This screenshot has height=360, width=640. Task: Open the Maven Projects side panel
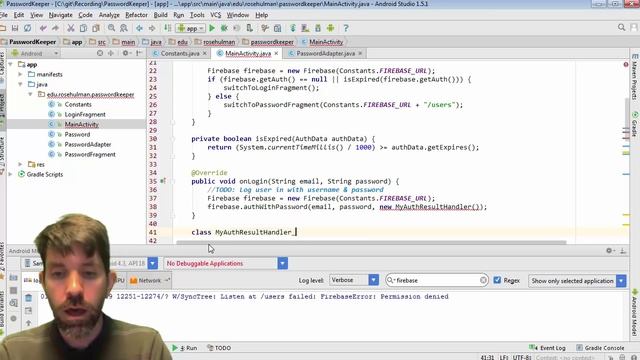(x=635, y=78)
